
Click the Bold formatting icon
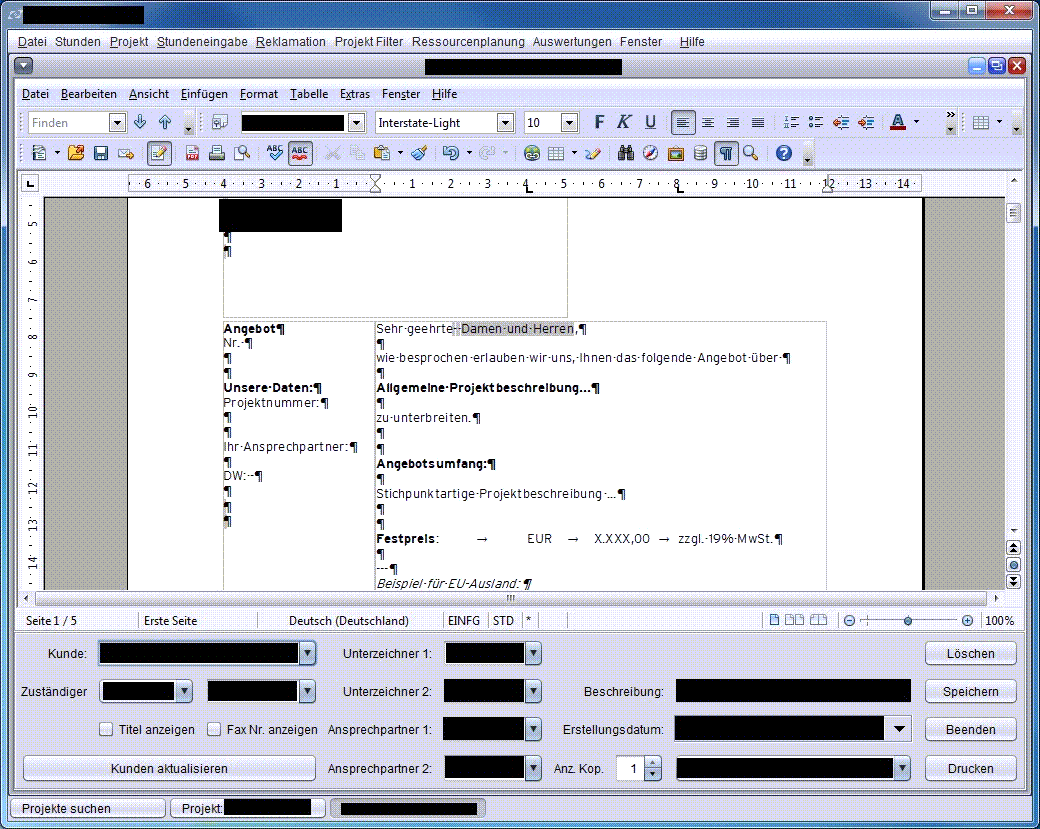click(600, 122)
